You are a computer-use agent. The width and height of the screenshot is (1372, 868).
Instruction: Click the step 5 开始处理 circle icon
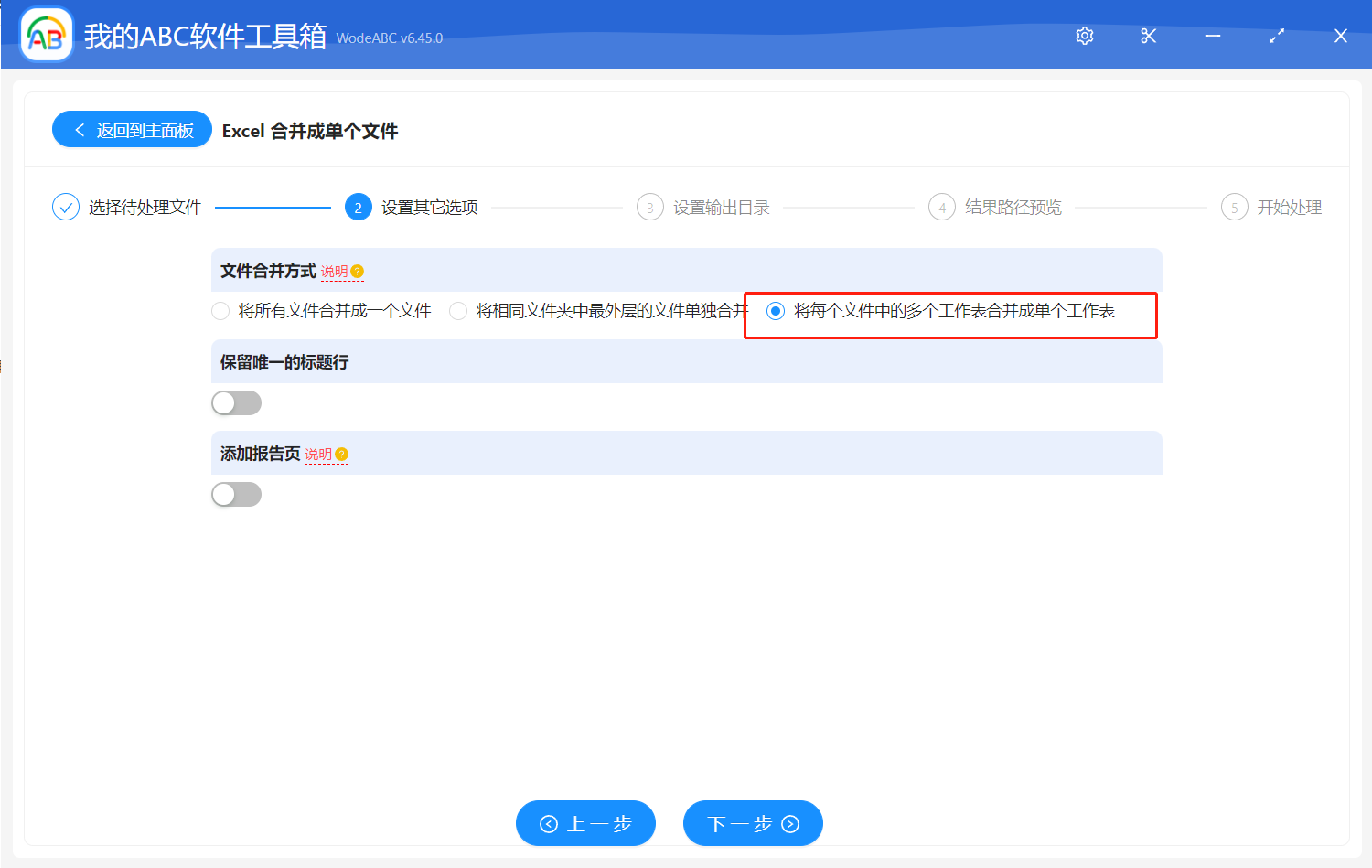coord(1234,207)
